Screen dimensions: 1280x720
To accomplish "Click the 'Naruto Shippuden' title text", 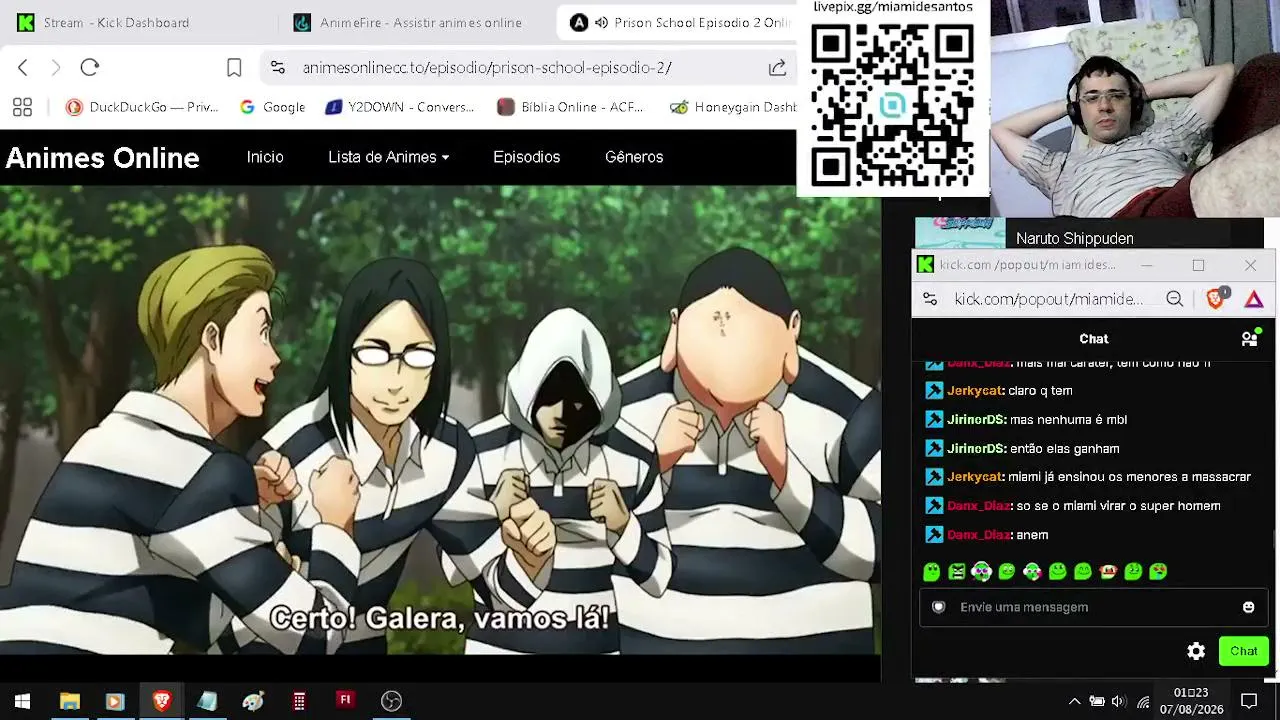I will point(1075,238).
